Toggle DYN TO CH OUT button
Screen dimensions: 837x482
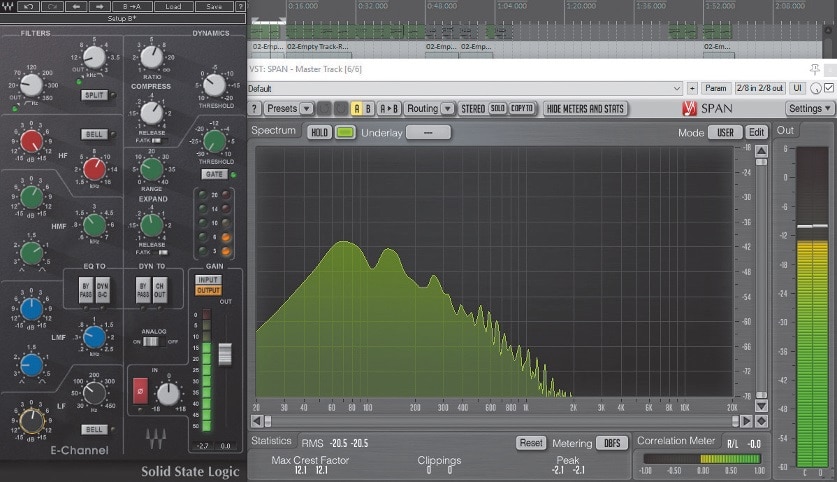point(160,290)
